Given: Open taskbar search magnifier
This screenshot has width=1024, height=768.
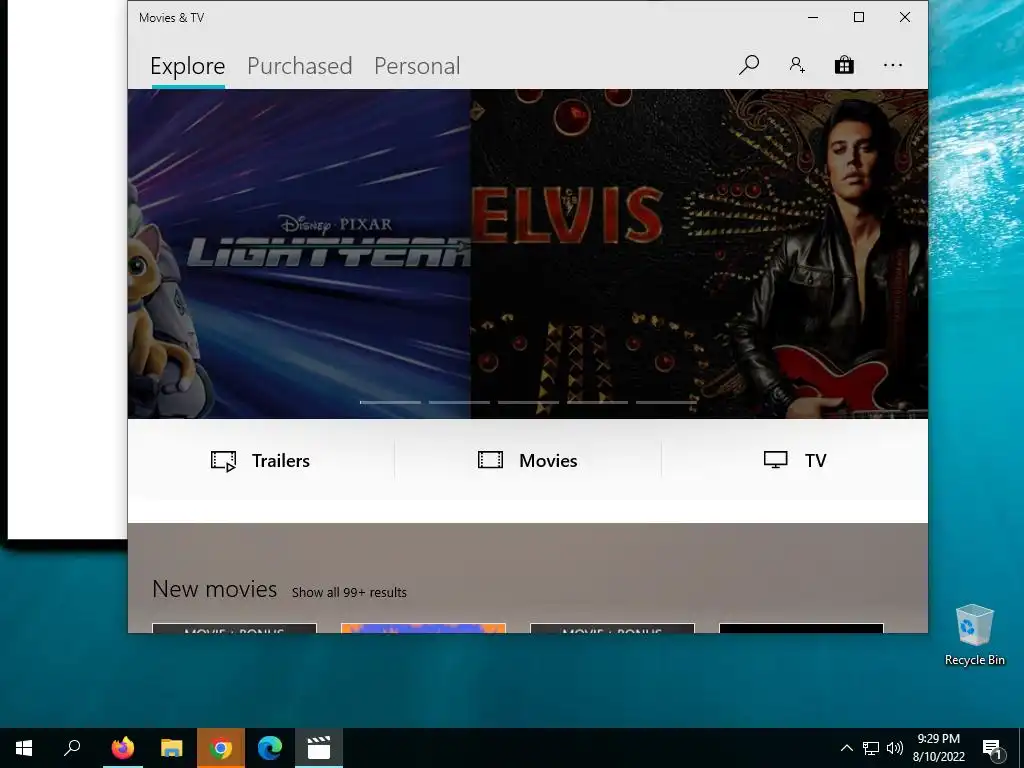Looking at the screenshot, I should point(72,748).
